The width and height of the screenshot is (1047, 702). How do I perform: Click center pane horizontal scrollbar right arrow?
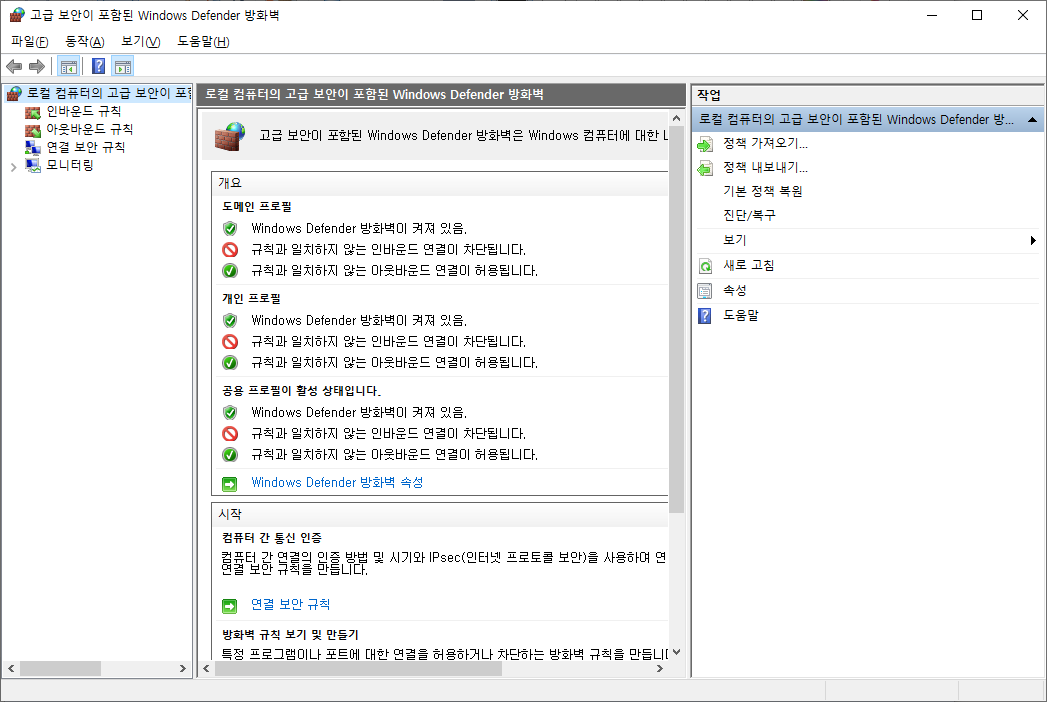click(660, 669)
